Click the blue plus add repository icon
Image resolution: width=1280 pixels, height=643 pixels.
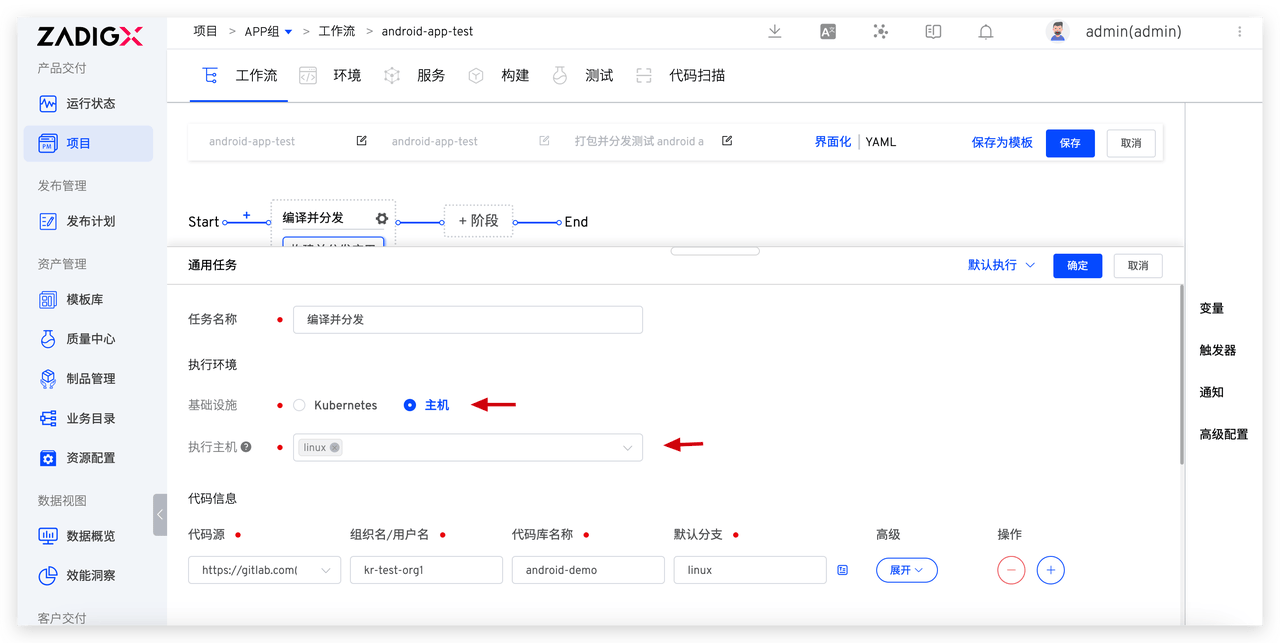(1050, 570)
